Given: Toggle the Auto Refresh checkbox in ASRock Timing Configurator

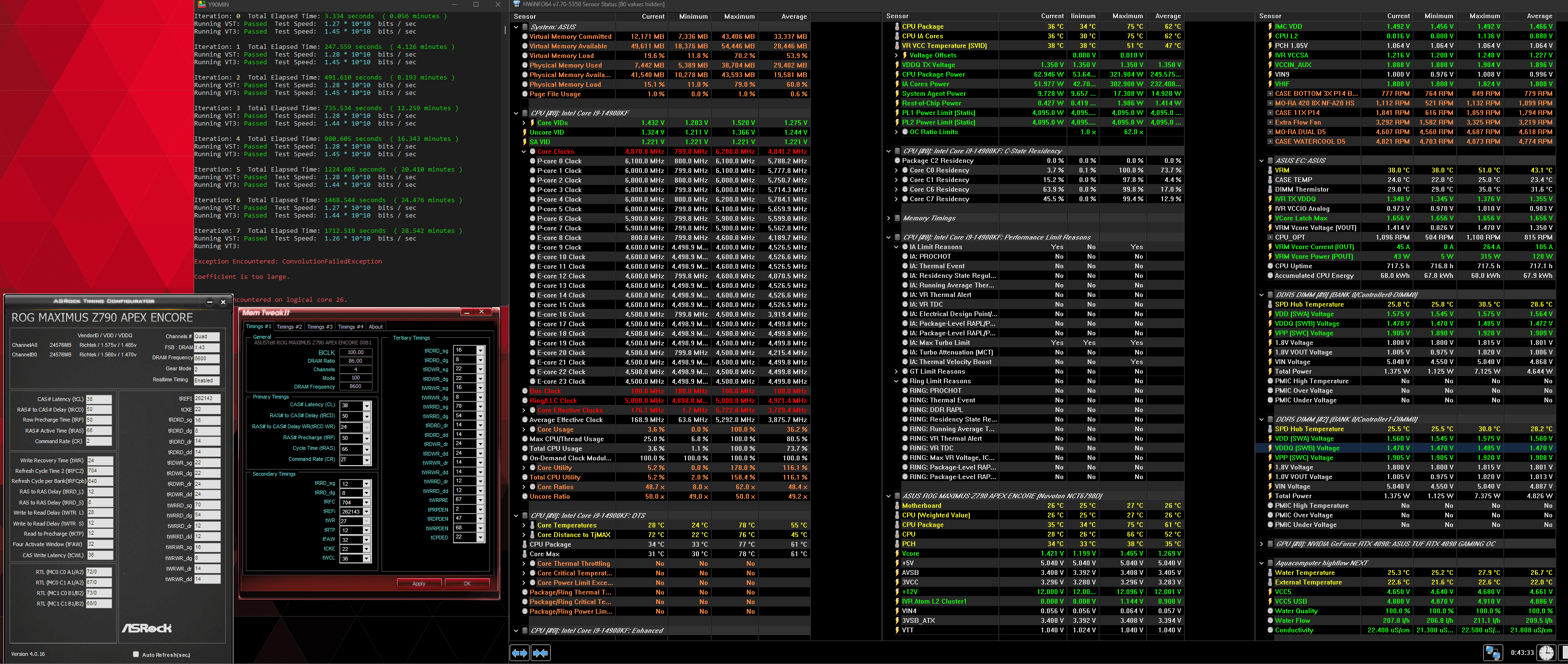Looking at the screenshot, I should 136,654.
